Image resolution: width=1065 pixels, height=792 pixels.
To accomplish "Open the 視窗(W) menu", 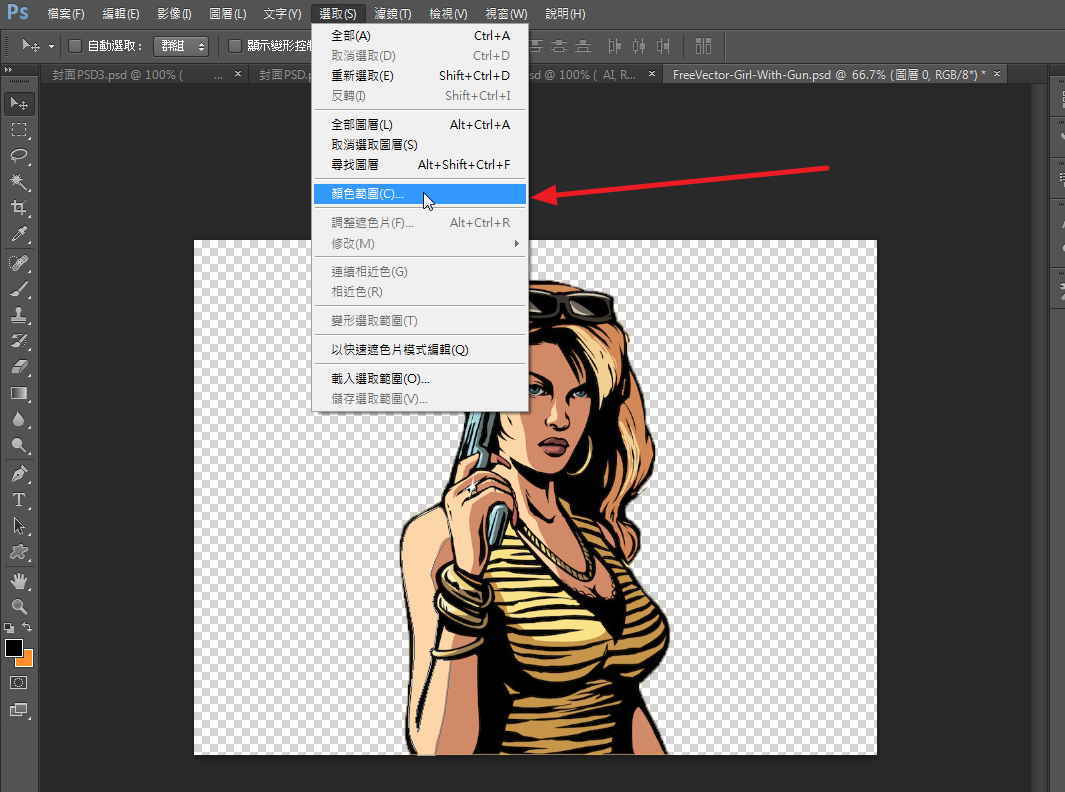I will click(506, 14).
